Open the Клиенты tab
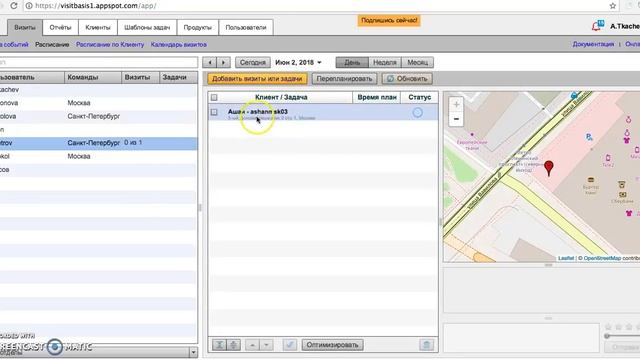 (x=98, y=27)
